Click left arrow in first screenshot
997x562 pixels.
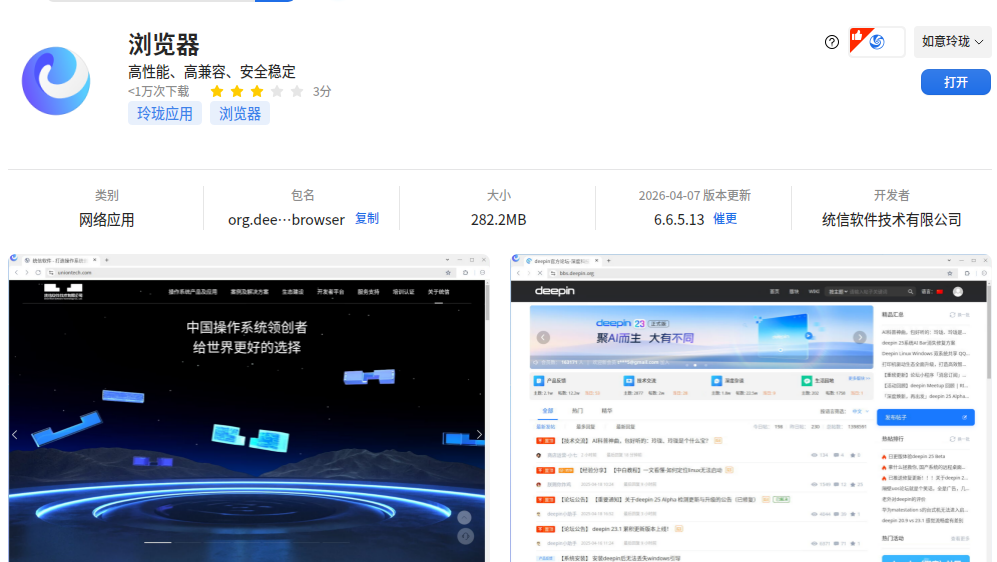(x=15, y=435)
